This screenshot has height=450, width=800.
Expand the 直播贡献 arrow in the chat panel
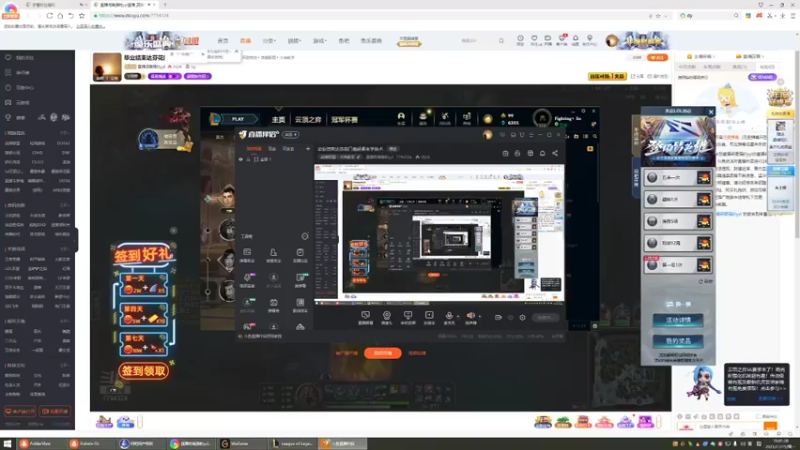click(763, 57)
